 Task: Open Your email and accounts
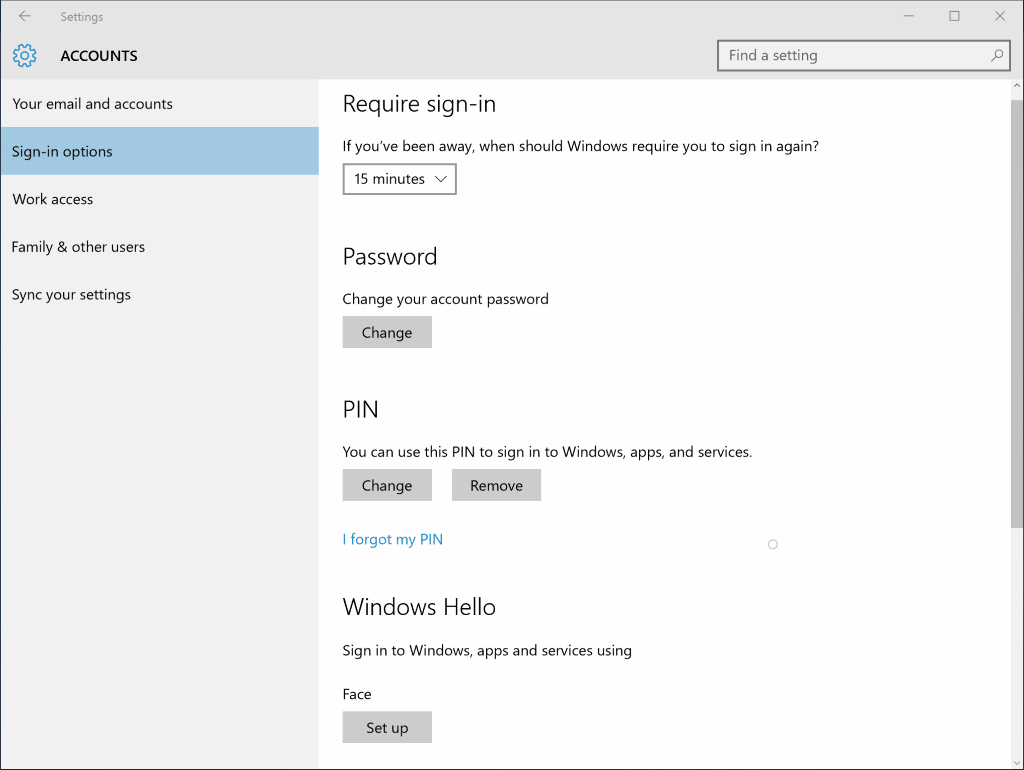click(159, 104)
